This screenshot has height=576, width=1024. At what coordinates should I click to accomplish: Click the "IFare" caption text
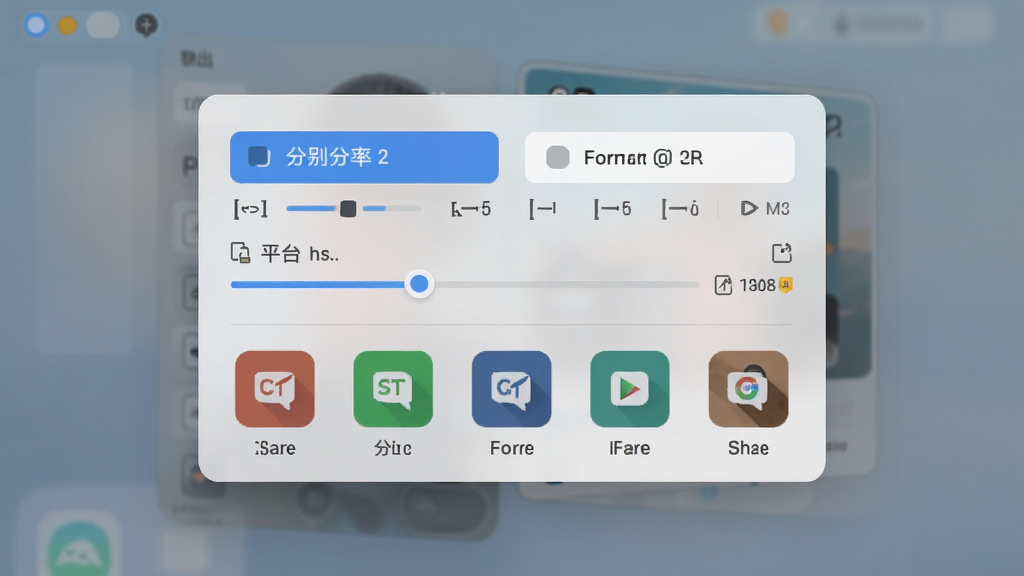pos(630,448)
